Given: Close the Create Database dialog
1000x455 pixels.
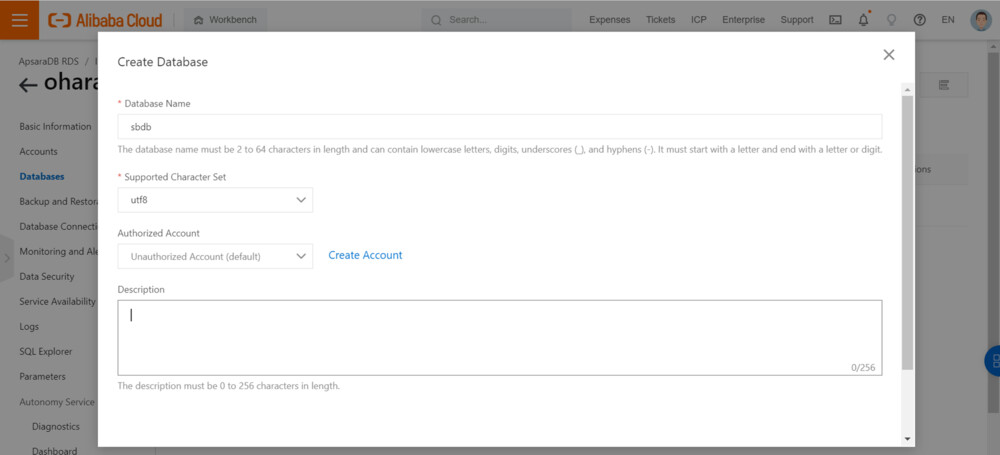Looking at the screenshot, I should (888, 55).
